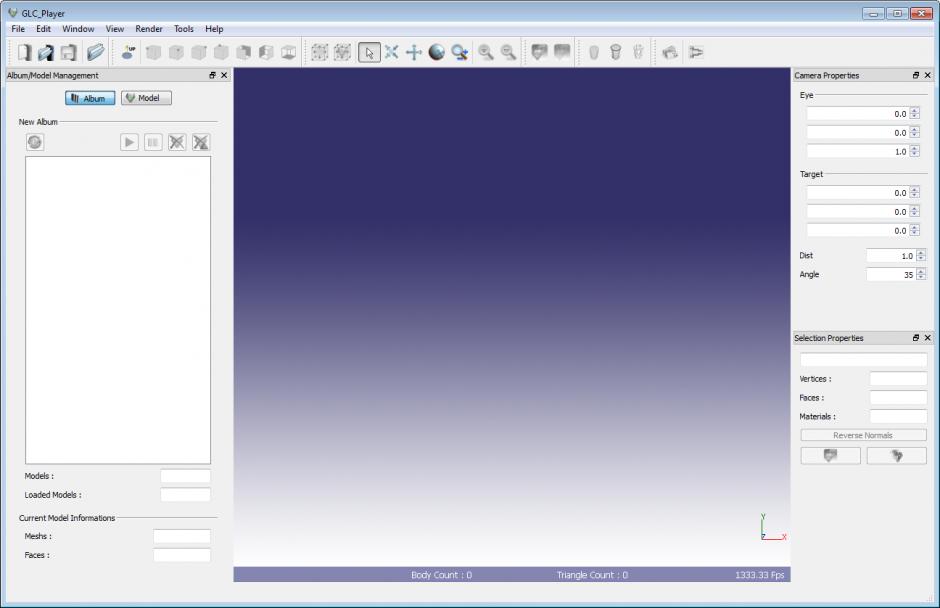This screenshot has height=608, width=940.
Task: Click the icon left of section tool
Action: 670,53
